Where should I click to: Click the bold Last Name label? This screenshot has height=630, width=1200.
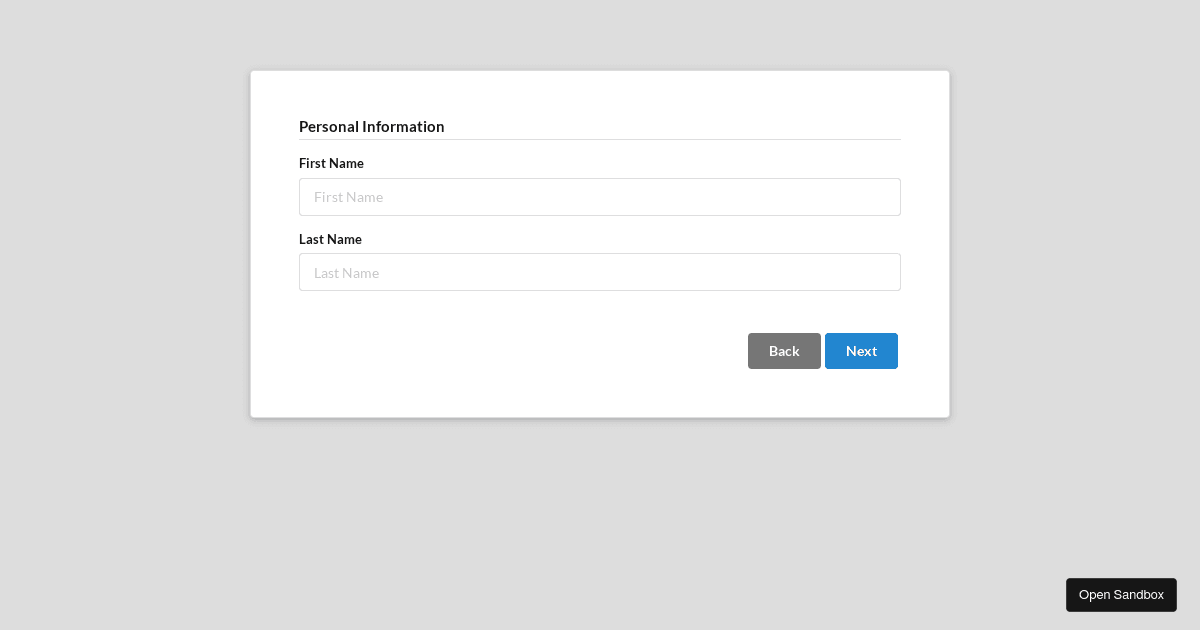pyautogui.click(x=330, y=239)
